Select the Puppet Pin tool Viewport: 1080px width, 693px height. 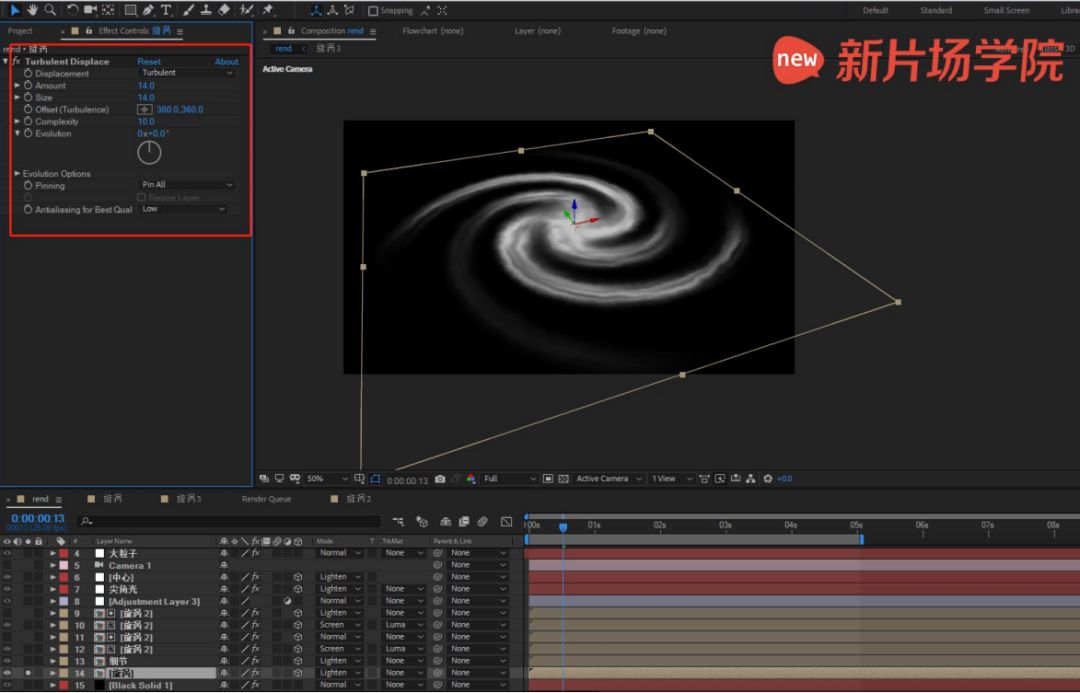[x=268, y=10]
